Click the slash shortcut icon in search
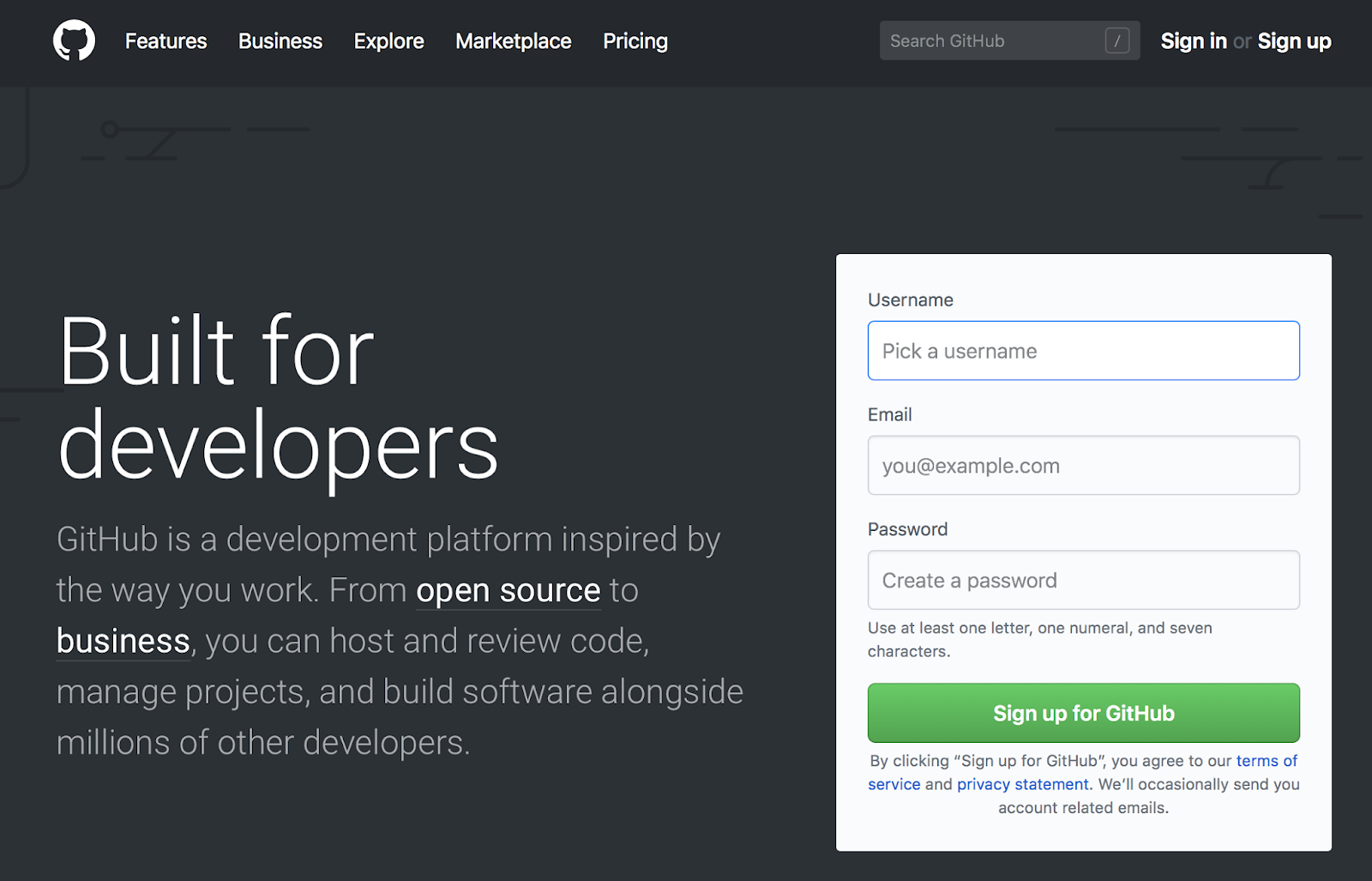This screenshot has height=881, width=1372. pos(1116,40)
